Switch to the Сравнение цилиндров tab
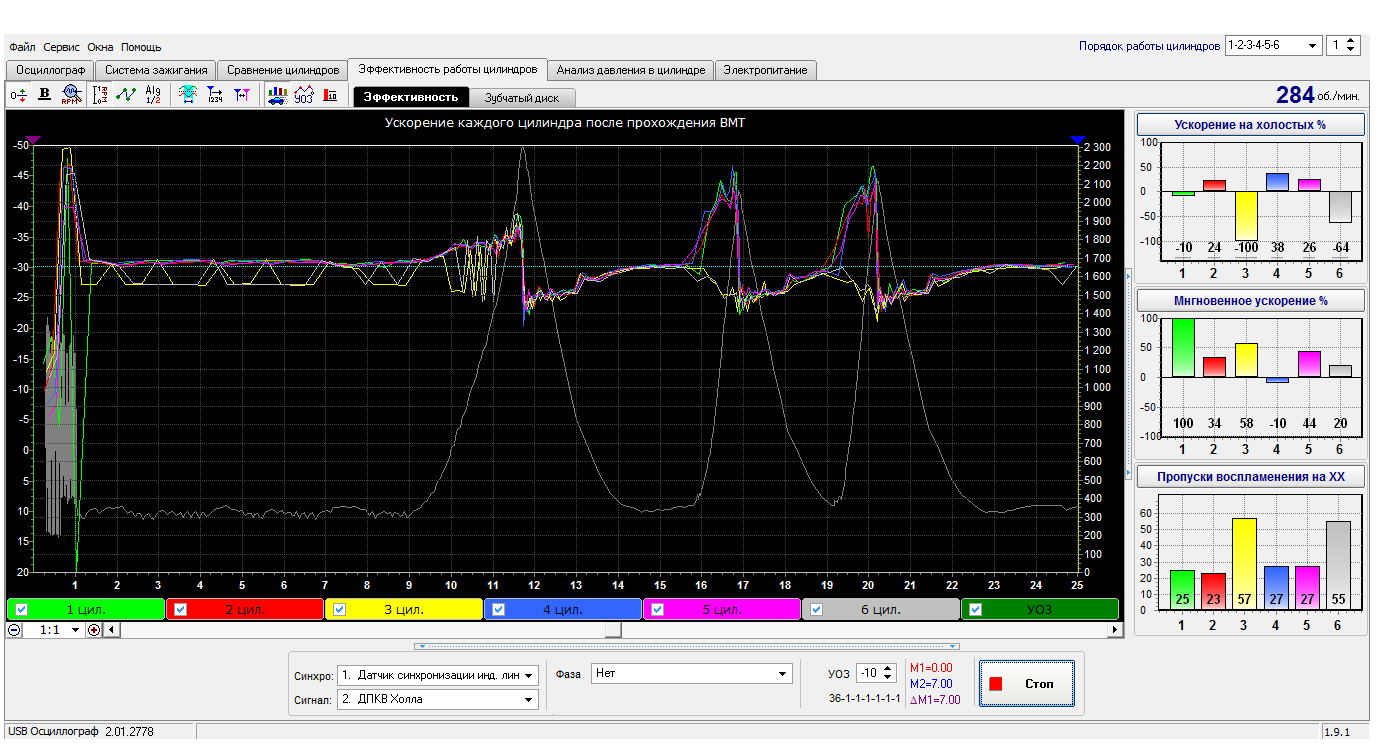Viewport: 1382px width, 744px height. (283, 70)
